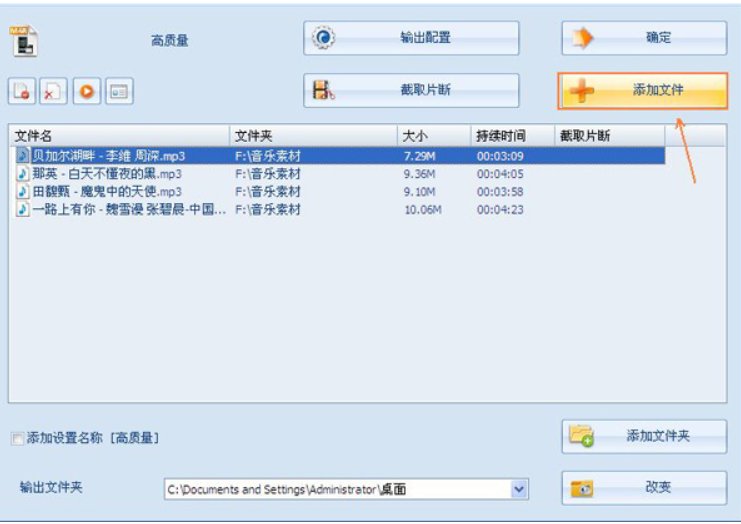Click the 添加文件 add file button
Screen dimensions: 741x524
pyautogui.click(x=643, y=91)
